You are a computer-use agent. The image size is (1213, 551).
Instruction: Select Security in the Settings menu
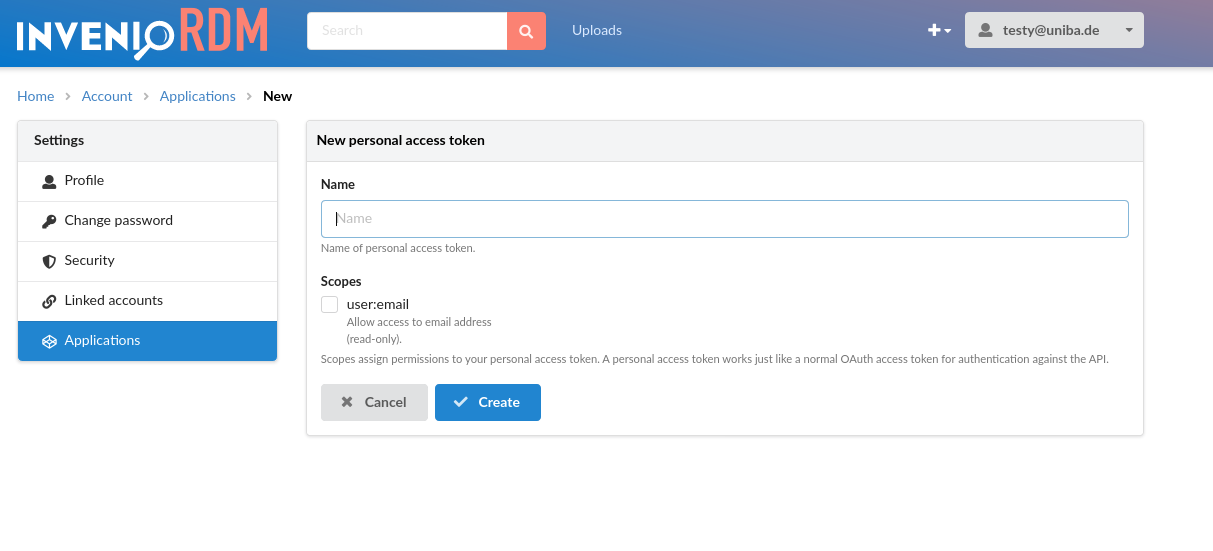(147, 261)
